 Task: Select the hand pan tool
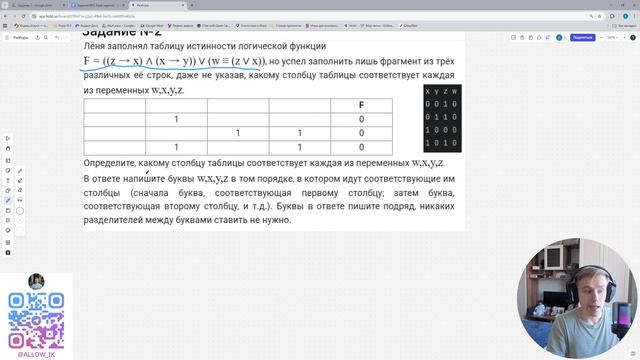[x=8, y=149]
